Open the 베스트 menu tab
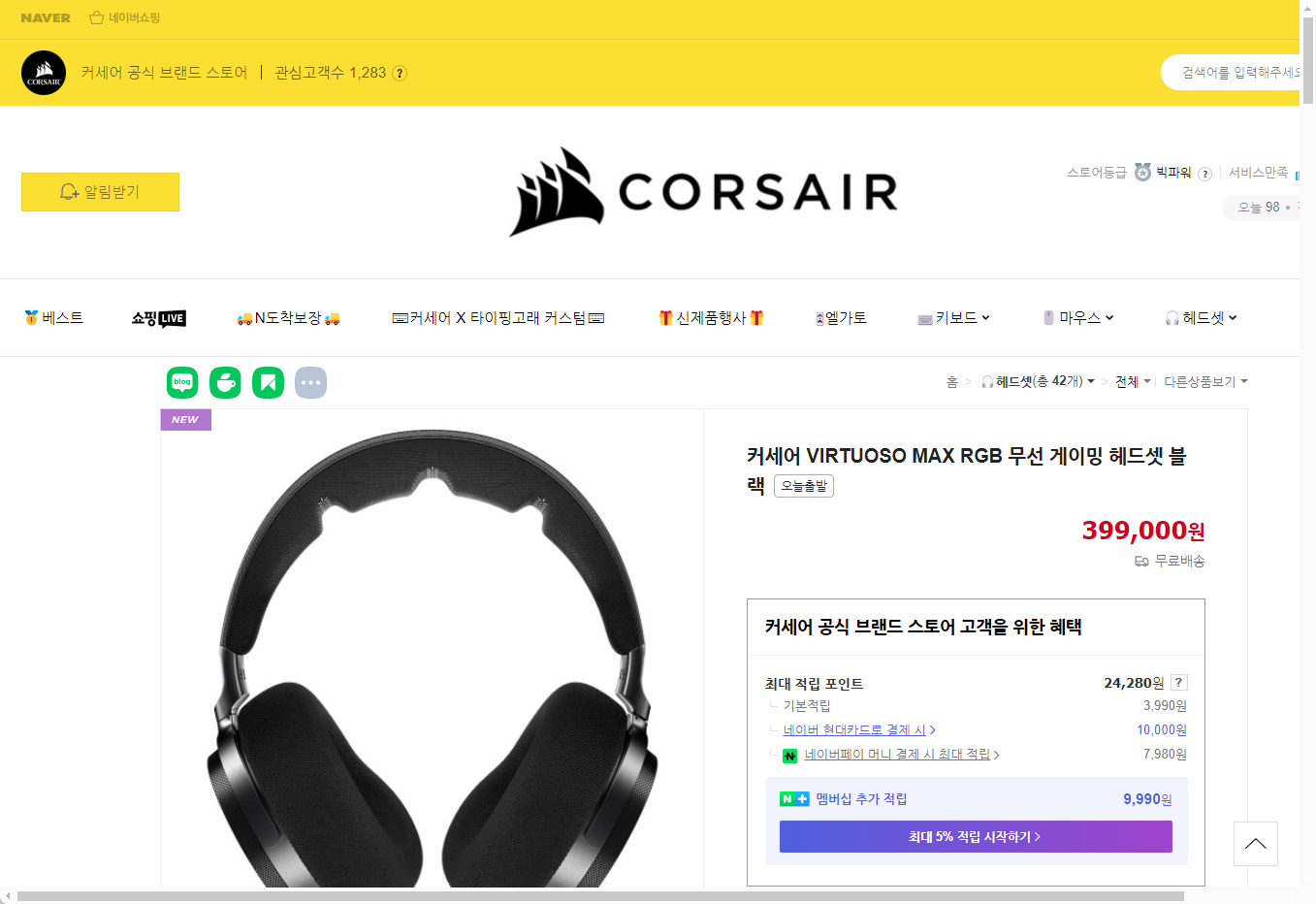Screen dimensions: 1316x904 pyautogui.click(x=54, y=318)
